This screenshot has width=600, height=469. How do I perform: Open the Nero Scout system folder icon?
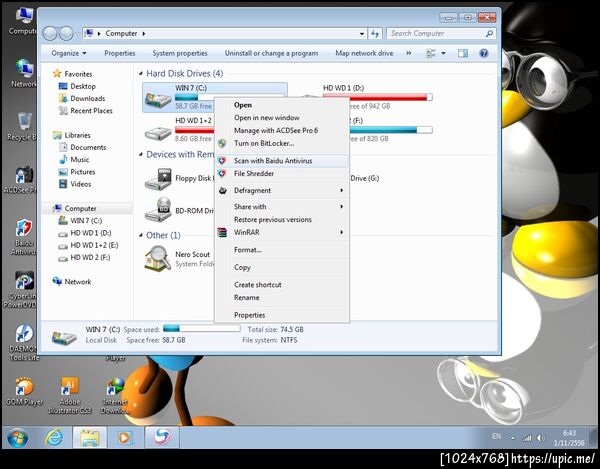[x=158, y=259]
